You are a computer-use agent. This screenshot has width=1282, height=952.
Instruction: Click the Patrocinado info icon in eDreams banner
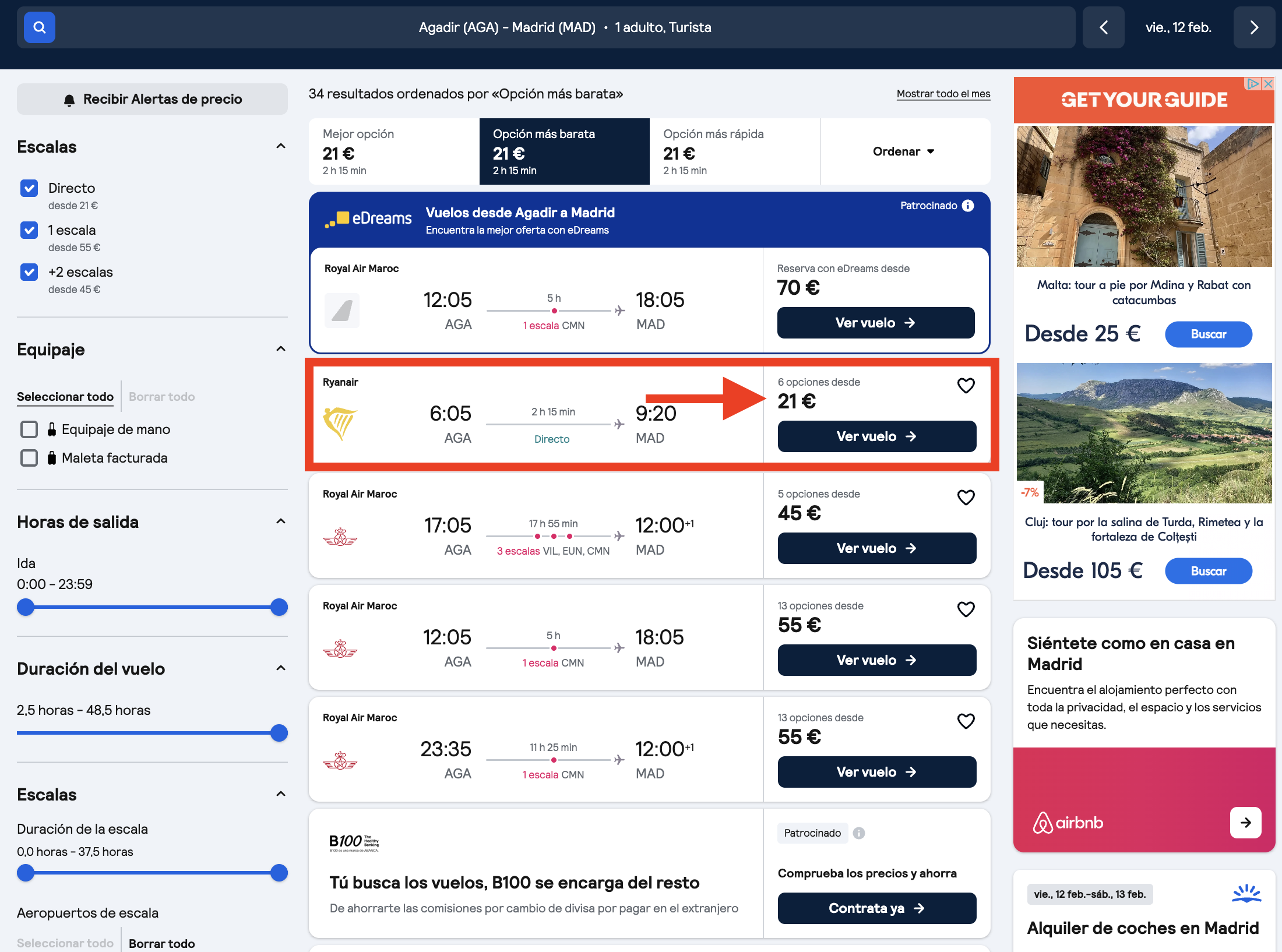(x=968, y=206)
